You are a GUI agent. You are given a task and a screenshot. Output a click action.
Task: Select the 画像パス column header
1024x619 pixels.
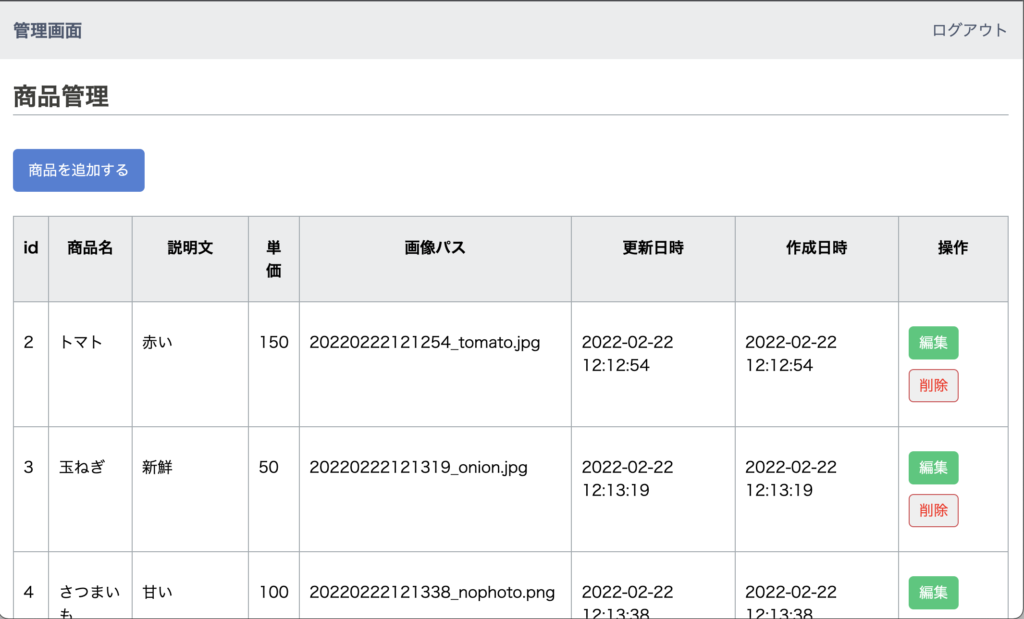click(x=435, y=248)
